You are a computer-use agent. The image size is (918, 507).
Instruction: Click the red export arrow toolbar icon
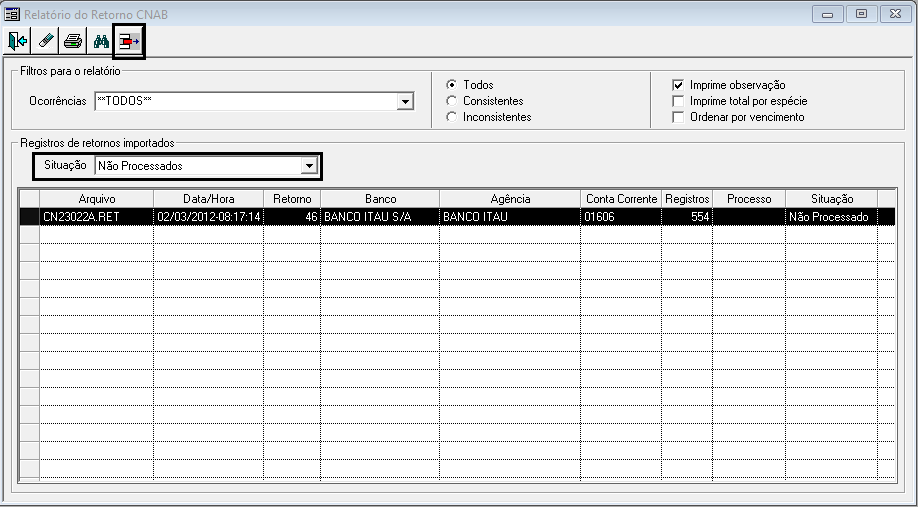point(129,42)
